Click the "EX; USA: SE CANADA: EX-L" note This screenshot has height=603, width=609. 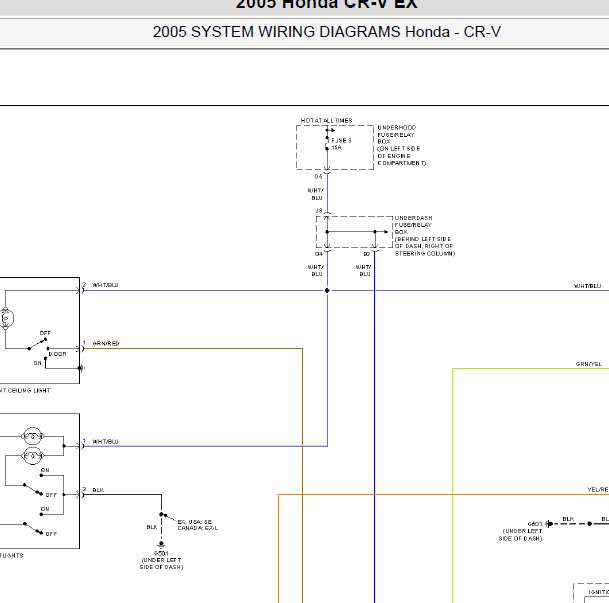pos(198,525)
